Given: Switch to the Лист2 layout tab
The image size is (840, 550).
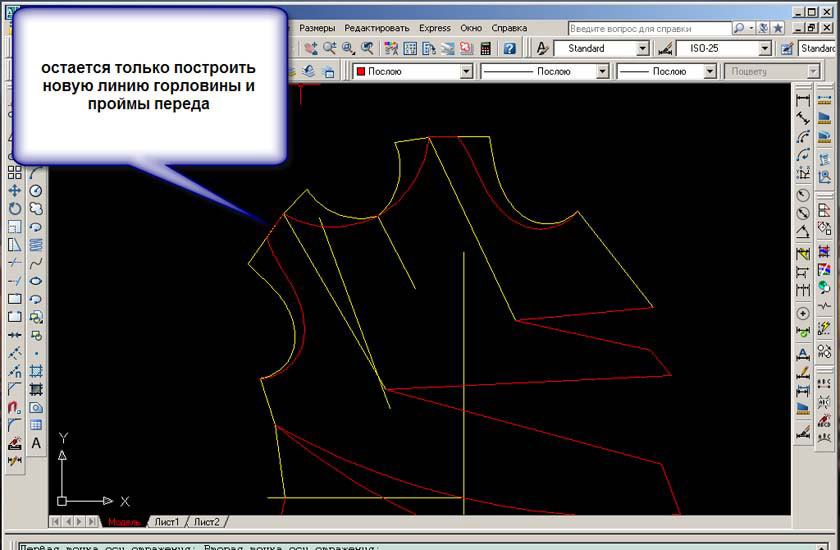Looking at the screenshot, I should pos(207,522).
